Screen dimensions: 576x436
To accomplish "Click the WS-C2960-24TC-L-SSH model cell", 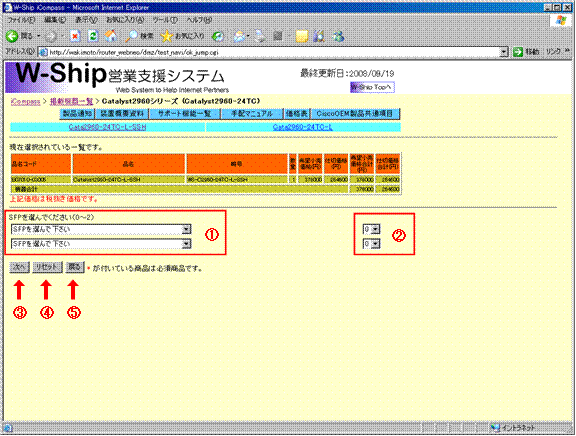I will [x=237, y=180].
